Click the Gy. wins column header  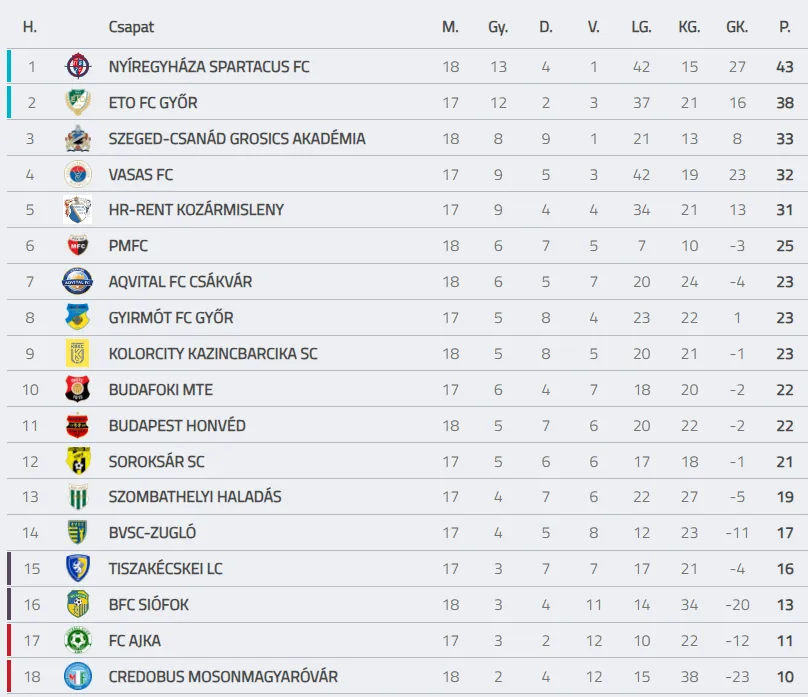click(498, 27)
